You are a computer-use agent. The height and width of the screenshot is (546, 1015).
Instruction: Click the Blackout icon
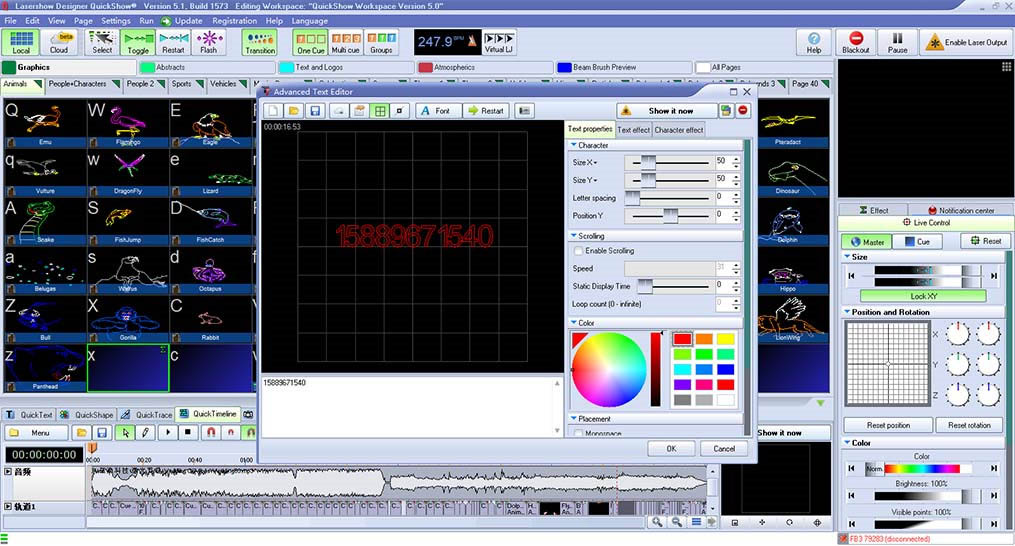pos(856,43)
